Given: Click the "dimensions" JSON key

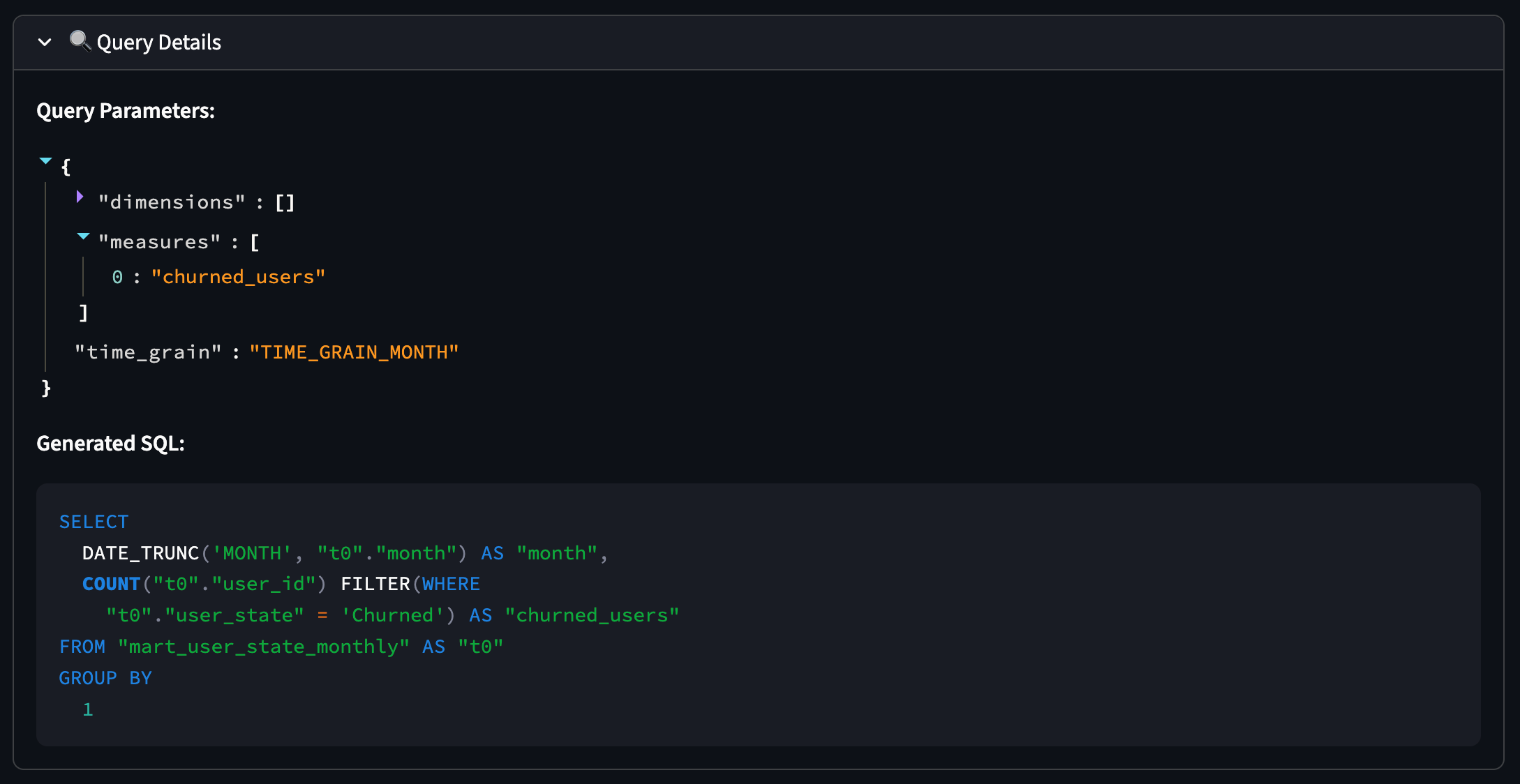Looking at the screenshot, I should click(x=172, y=202).
